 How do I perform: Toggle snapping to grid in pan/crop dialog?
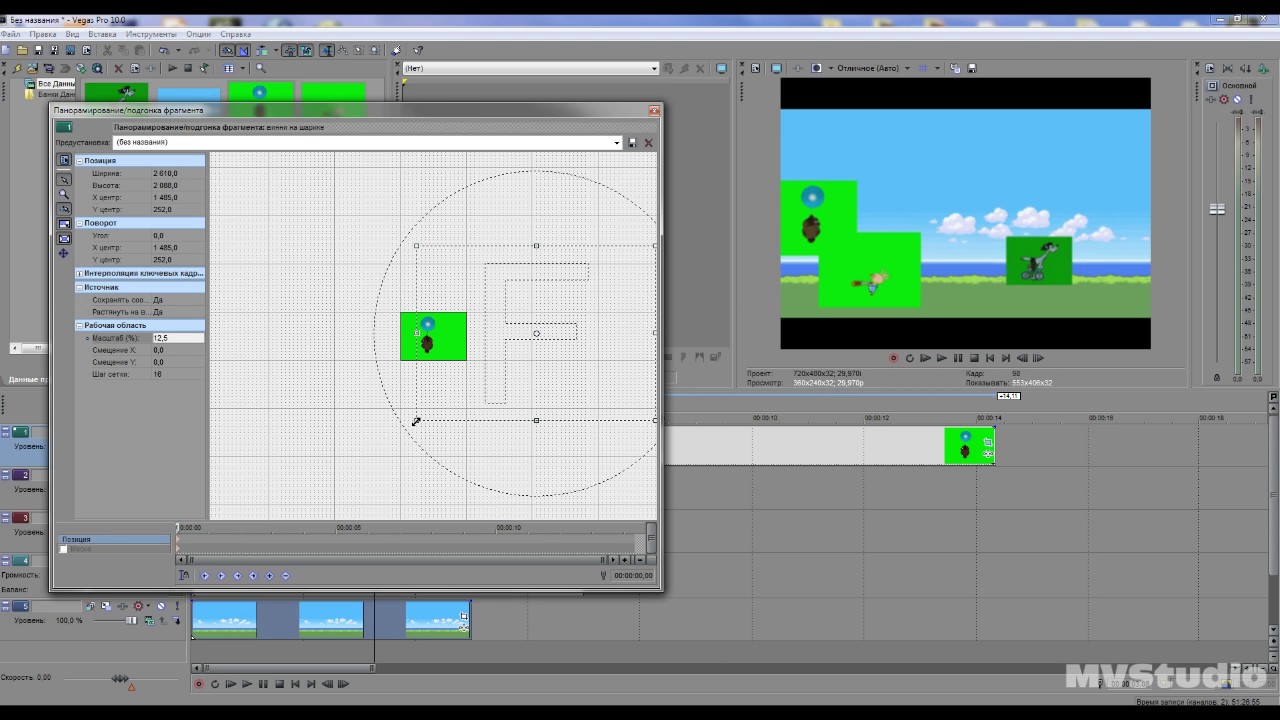(64, 209)
